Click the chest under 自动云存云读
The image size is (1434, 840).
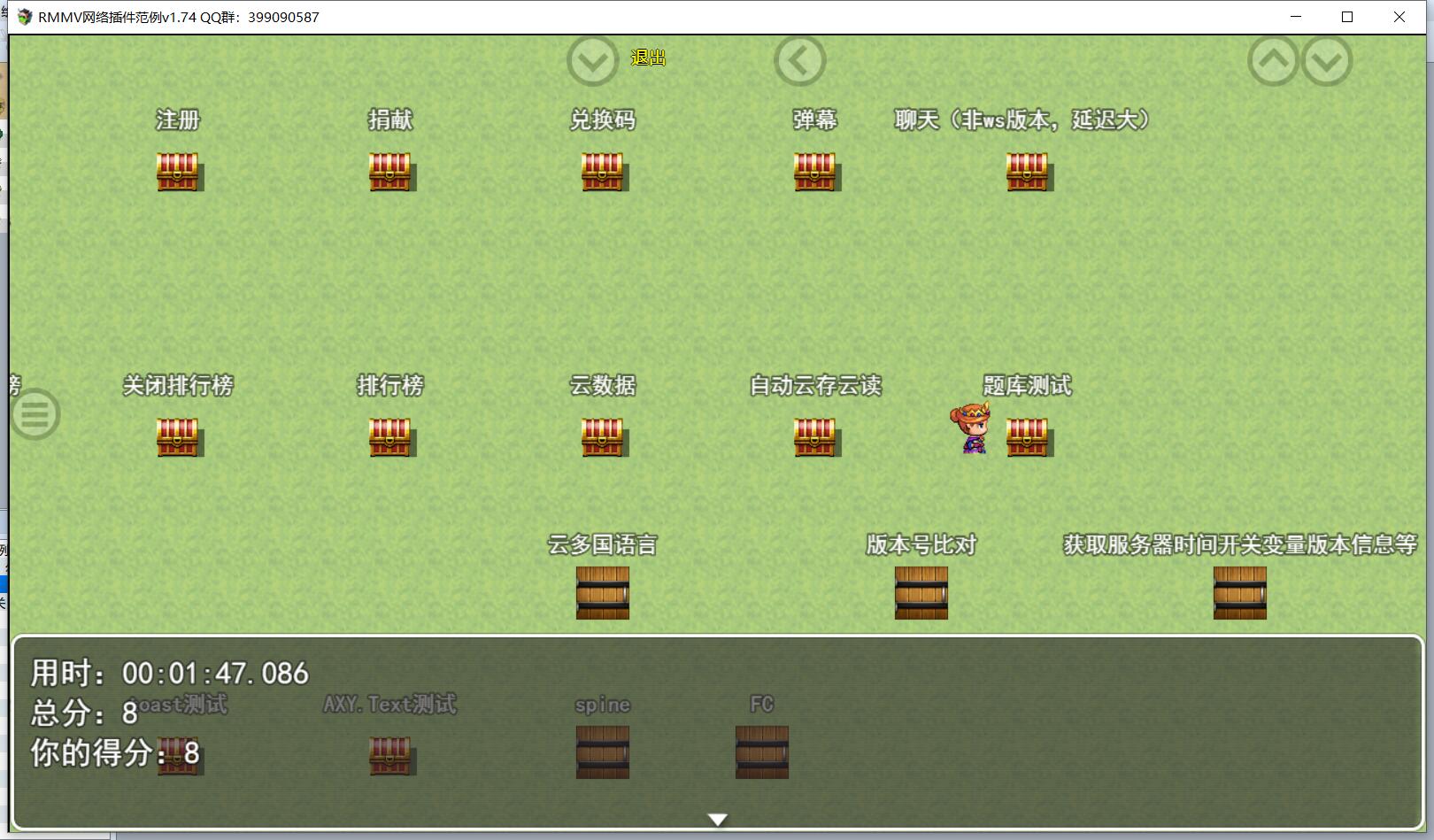coord(815,437)
